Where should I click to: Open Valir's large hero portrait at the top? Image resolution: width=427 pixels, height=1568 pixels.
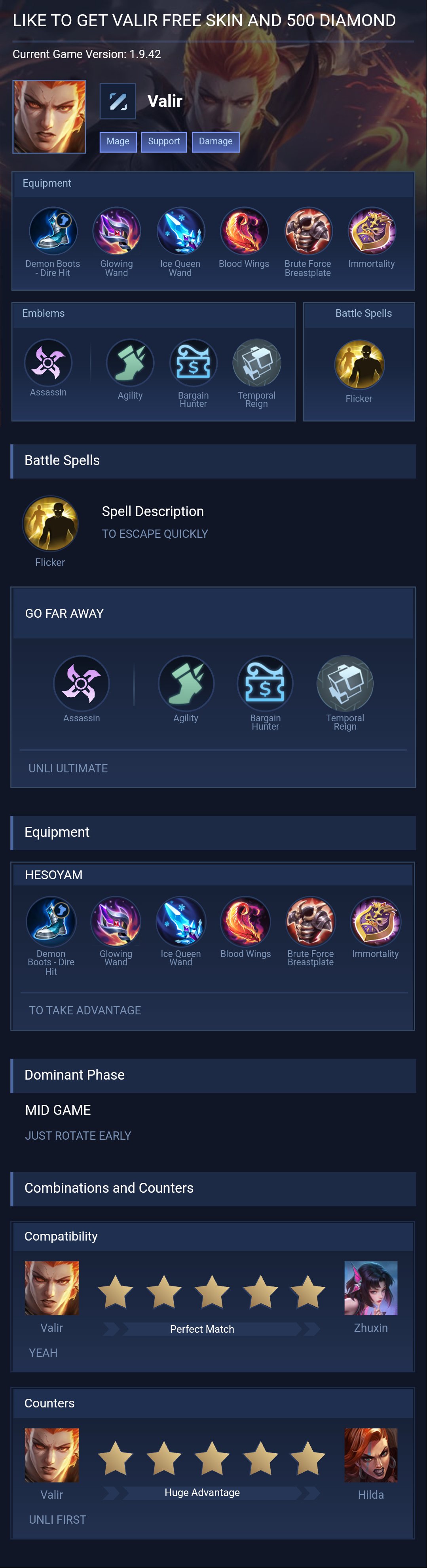[x=49, y=116]
